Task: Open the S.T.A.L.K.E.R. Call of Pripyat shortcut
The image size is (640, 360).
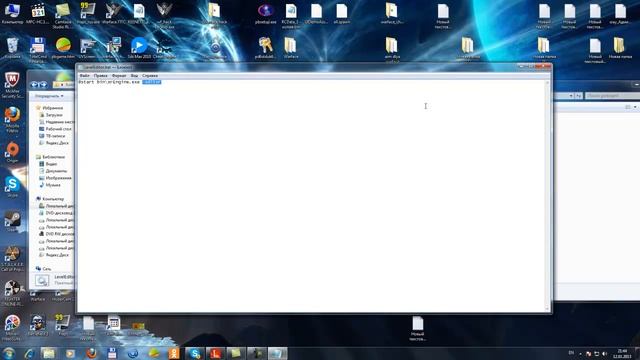Action: coord(12,259)
